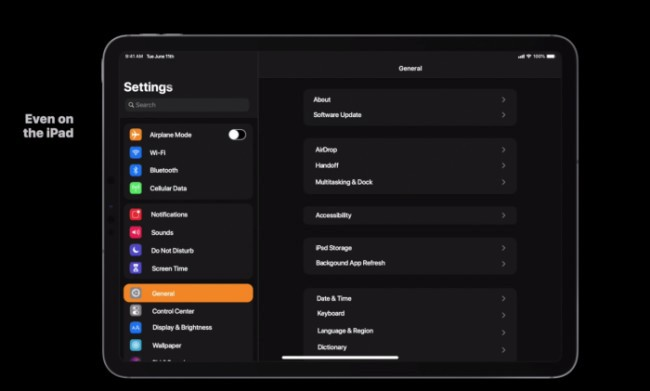
Task: Expand the About row chevron
Action: [503, 100]
